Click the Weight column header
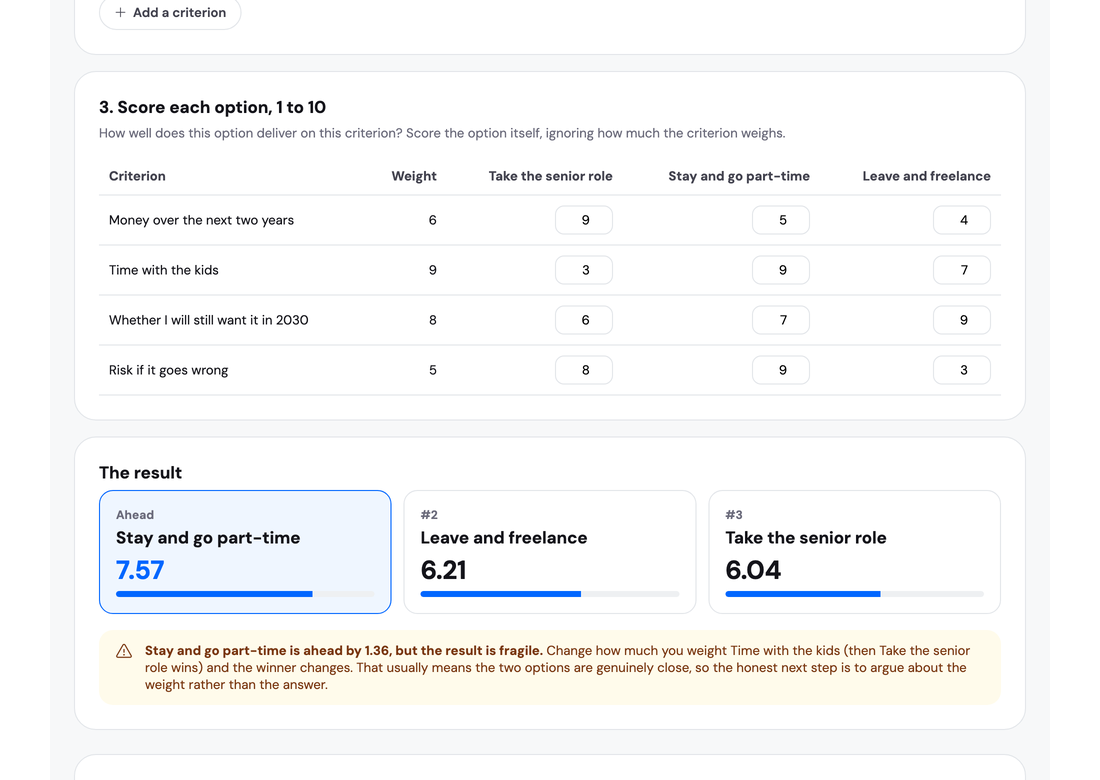 [414, 176]
